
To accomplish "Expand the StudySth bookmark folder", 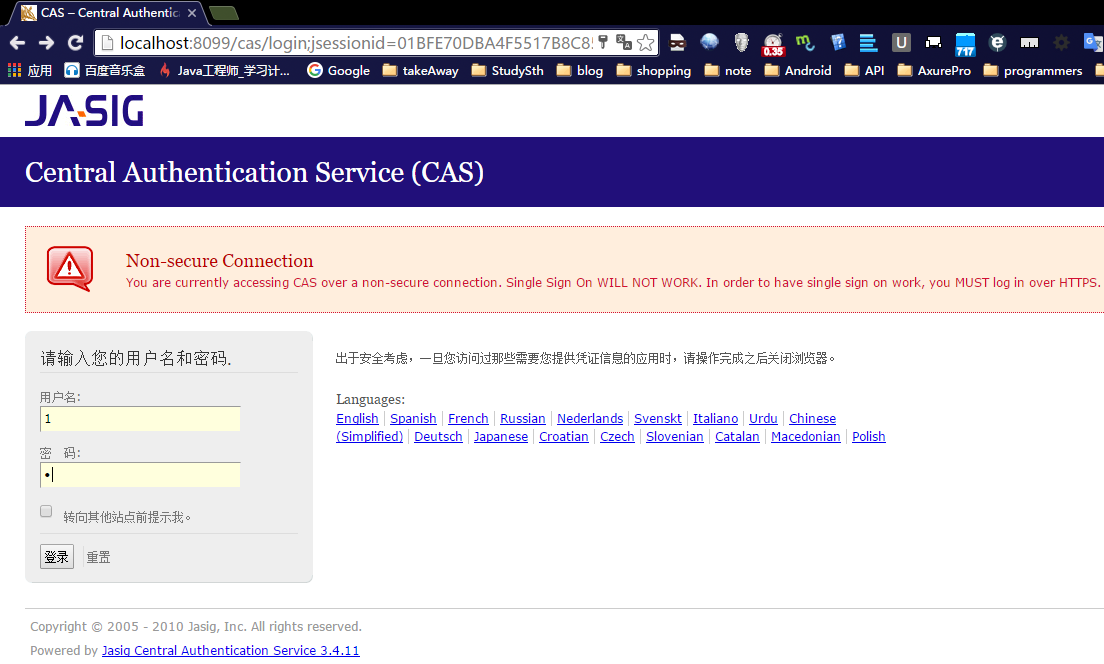I will click(508, 70).
